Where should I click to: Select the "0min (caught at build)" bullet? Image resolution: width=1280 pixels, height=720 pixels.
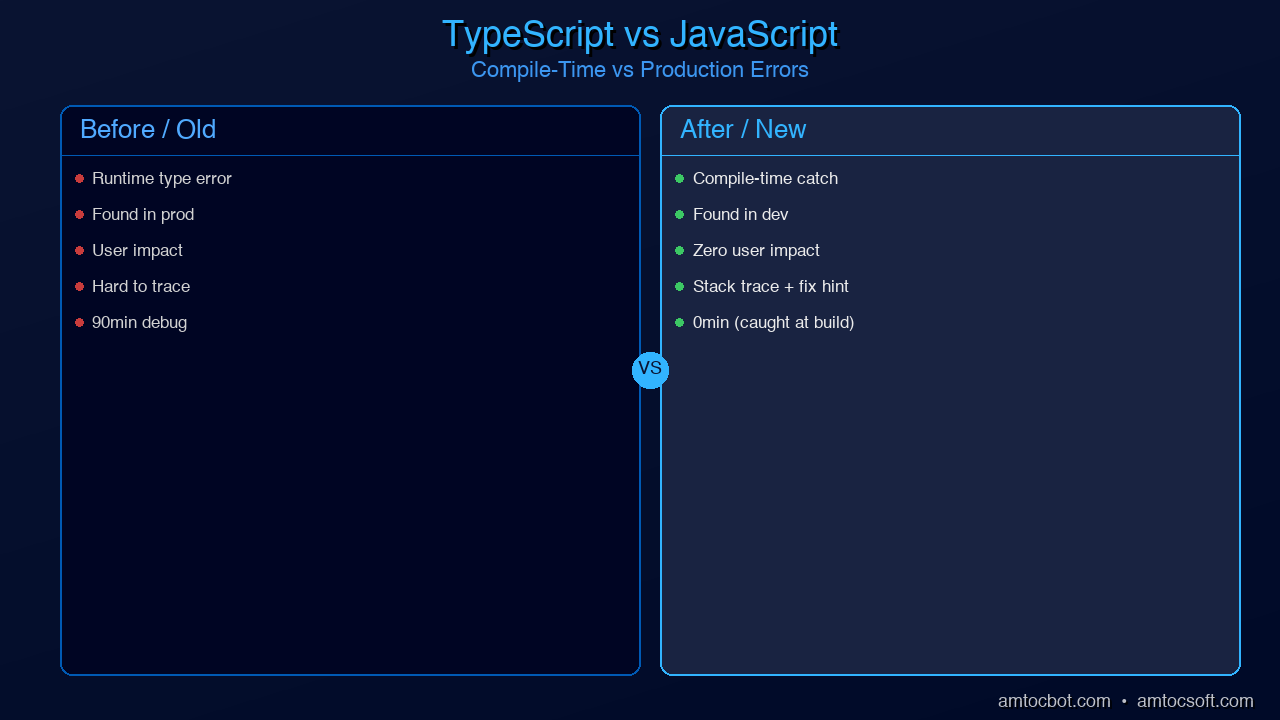coord(764,323)
